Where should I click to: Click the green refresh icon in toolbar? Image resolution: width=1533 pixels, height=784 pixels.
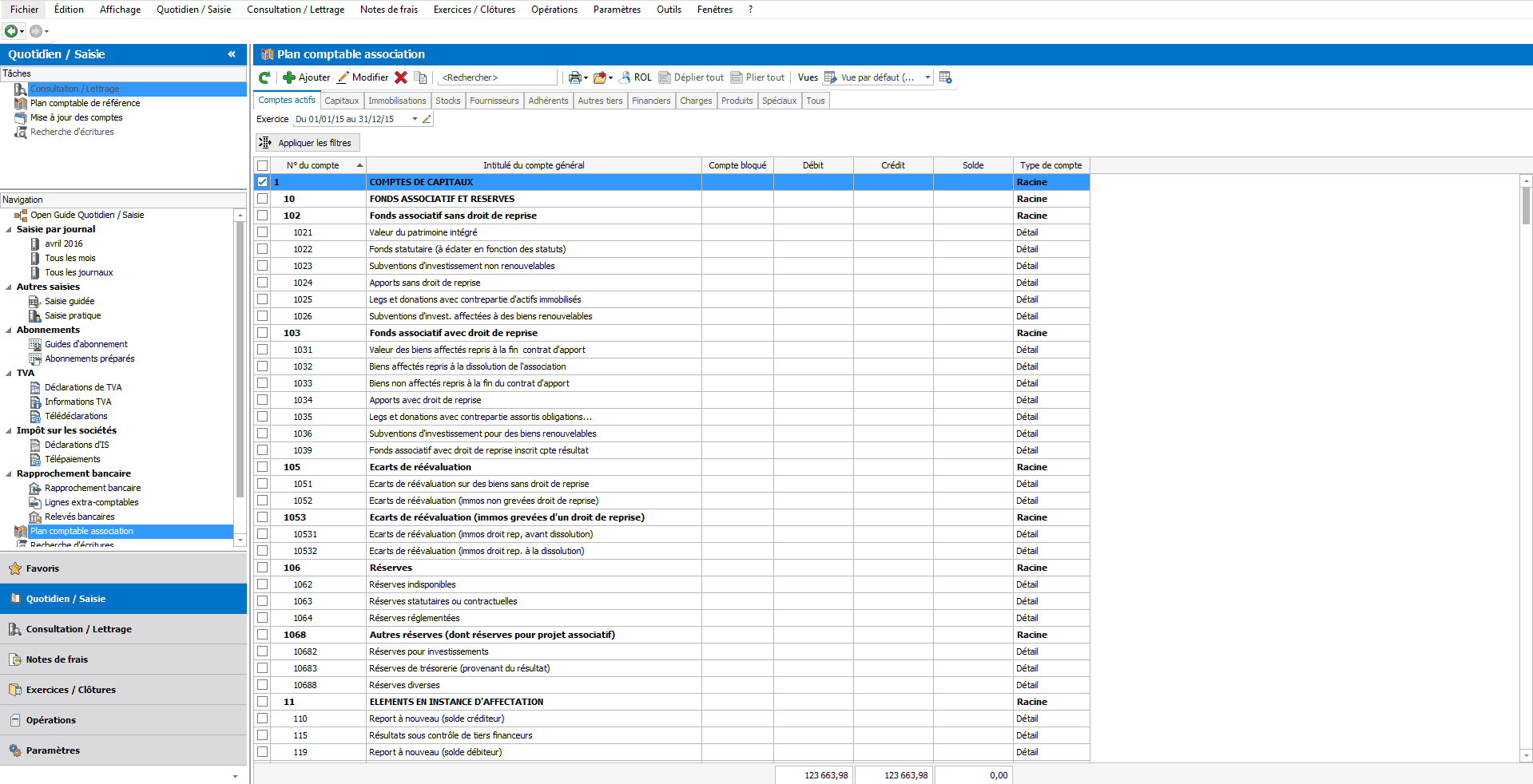click(x=264, y=77)
